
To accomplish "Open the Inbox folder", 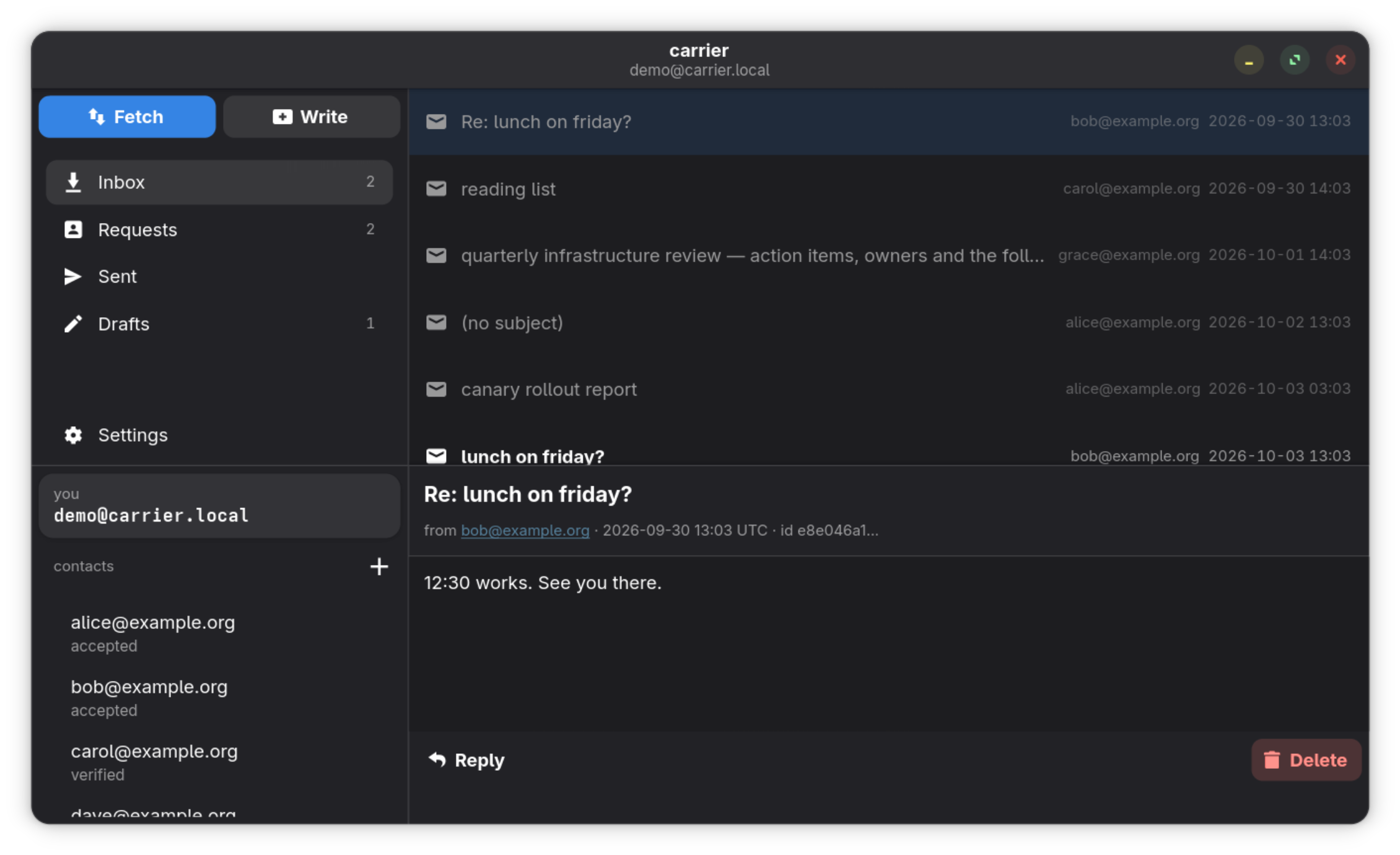I will point(219,182).
